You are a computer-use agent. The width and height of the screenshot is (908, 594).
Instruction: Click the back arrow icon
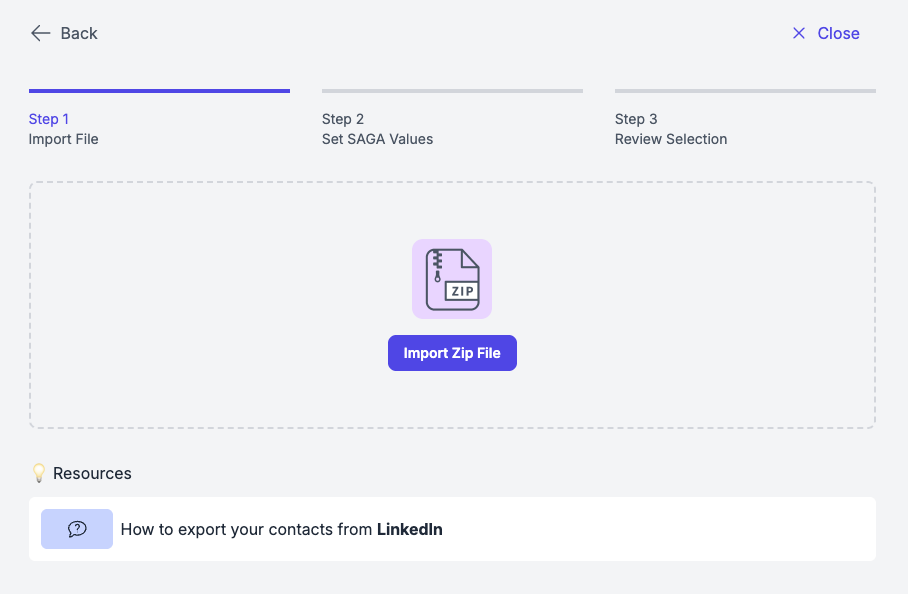(41, 33)
